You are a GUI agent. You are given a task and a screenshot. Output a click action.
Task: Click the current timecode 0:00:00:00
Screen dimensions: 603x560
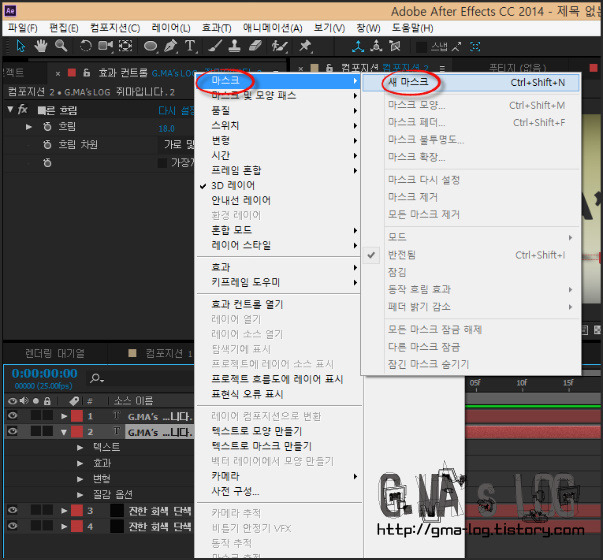(x=44, y=373)
